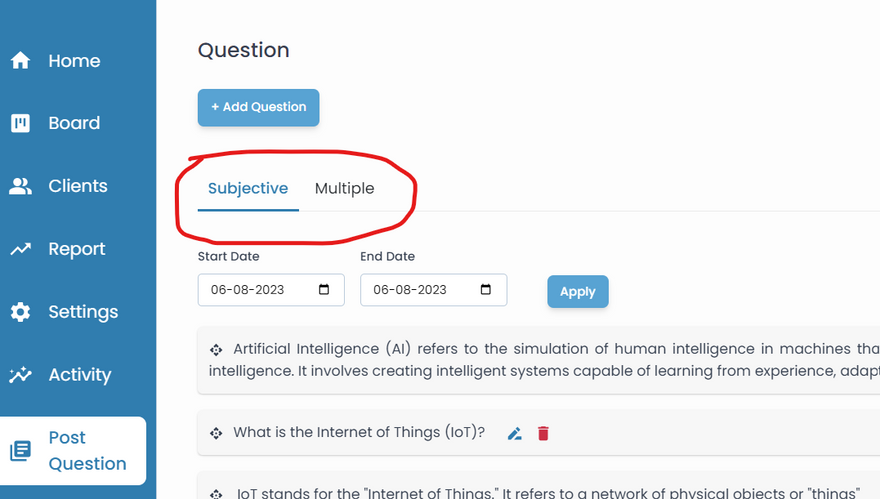Switch to the Subjective tab
This screenshot has width=880, height=499.
248,188
